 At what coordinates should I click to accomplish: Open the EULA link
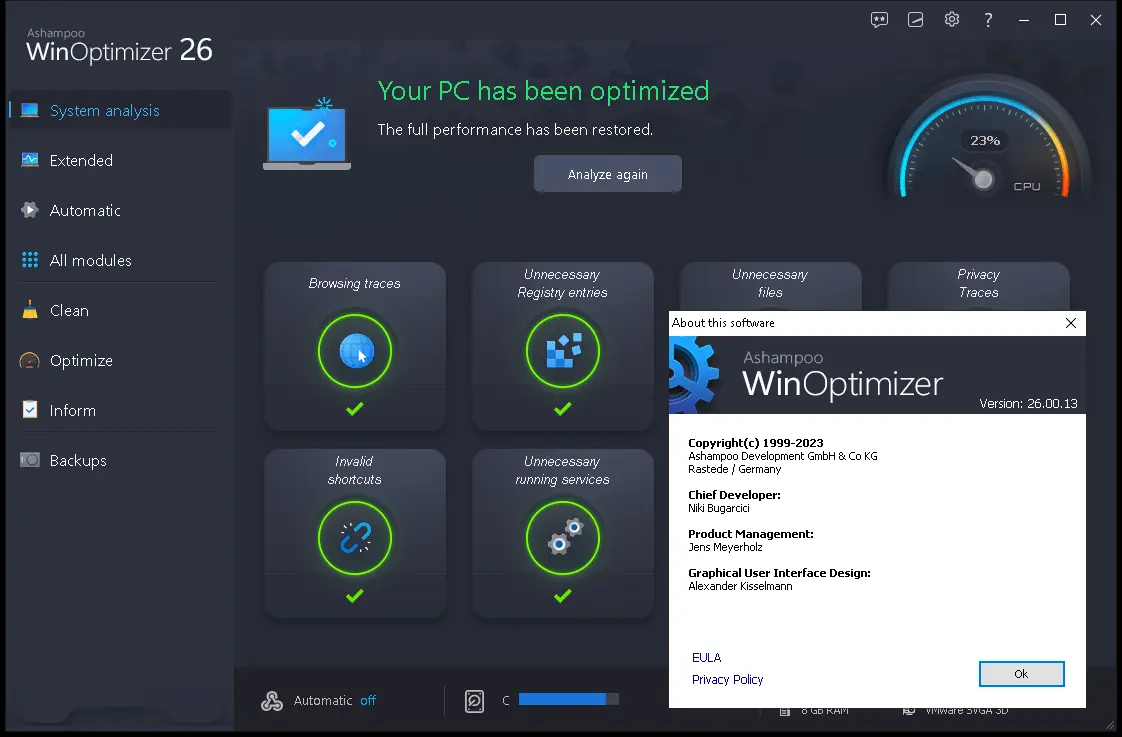pos(706,657)
